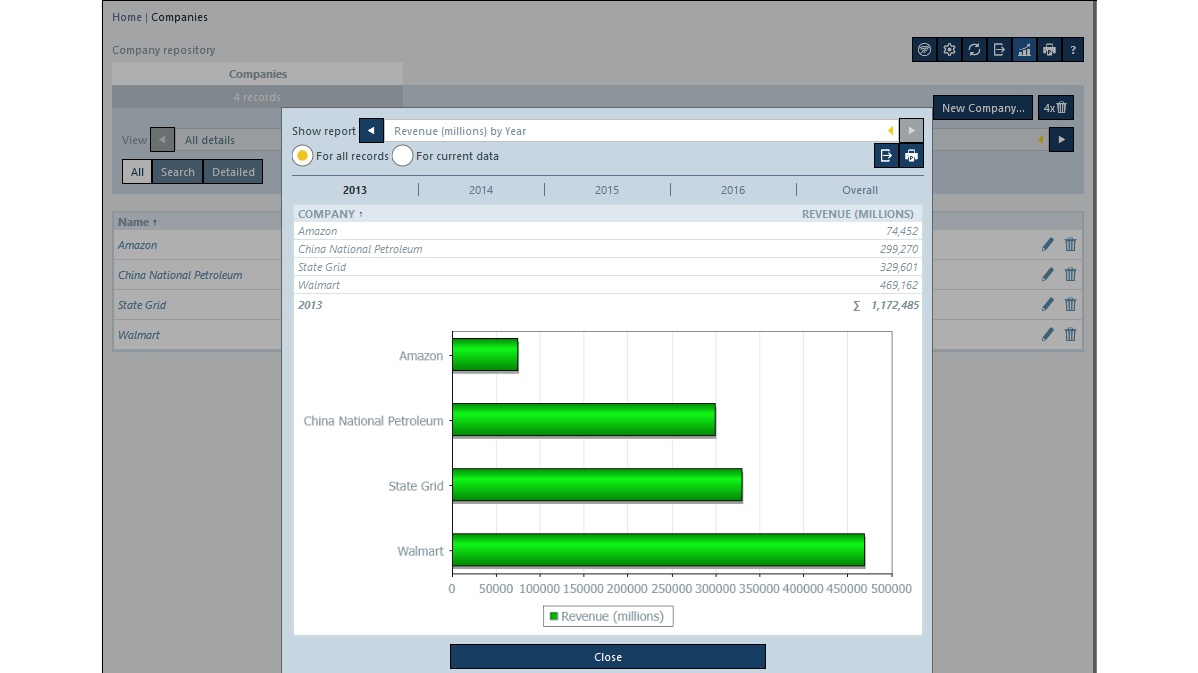Click the green Walmart bar in the chart

click(x=658, y=550)
